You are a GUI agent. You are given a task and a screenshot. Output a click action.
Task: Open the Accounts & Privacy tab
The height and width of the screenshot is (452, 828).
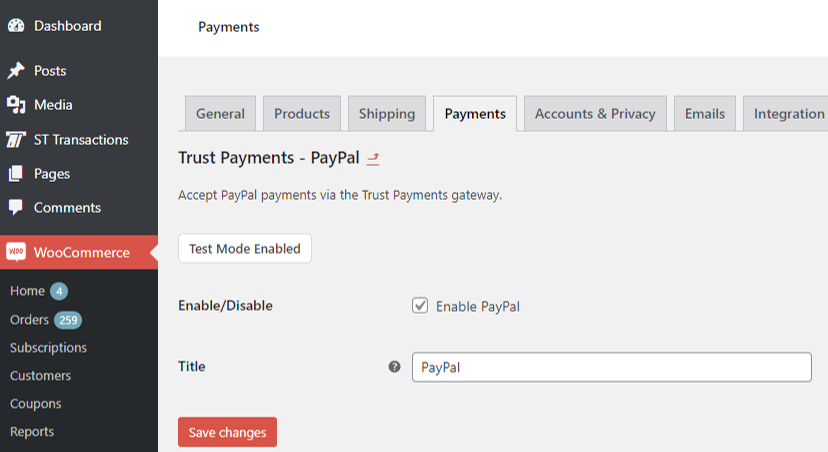pyautogui.click(x=595, y=114)
